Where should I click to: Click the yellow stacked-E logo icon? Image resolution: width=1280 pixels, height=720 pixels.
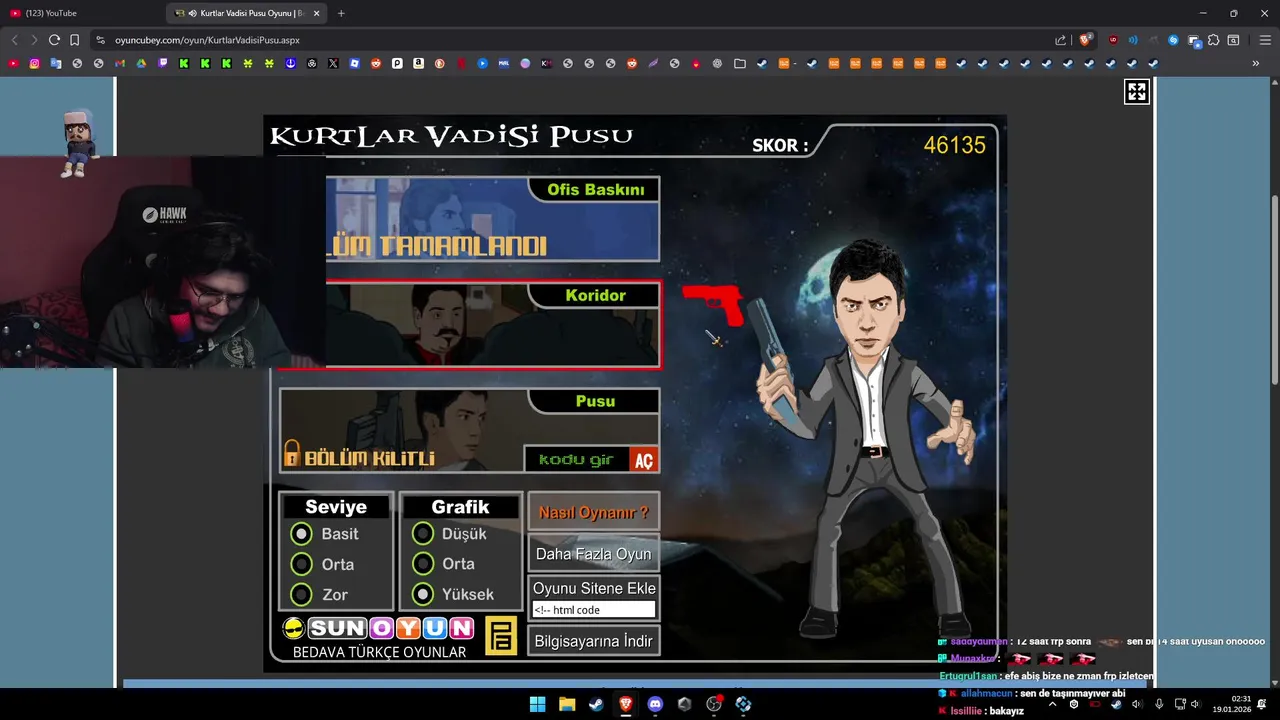[501, 636]
